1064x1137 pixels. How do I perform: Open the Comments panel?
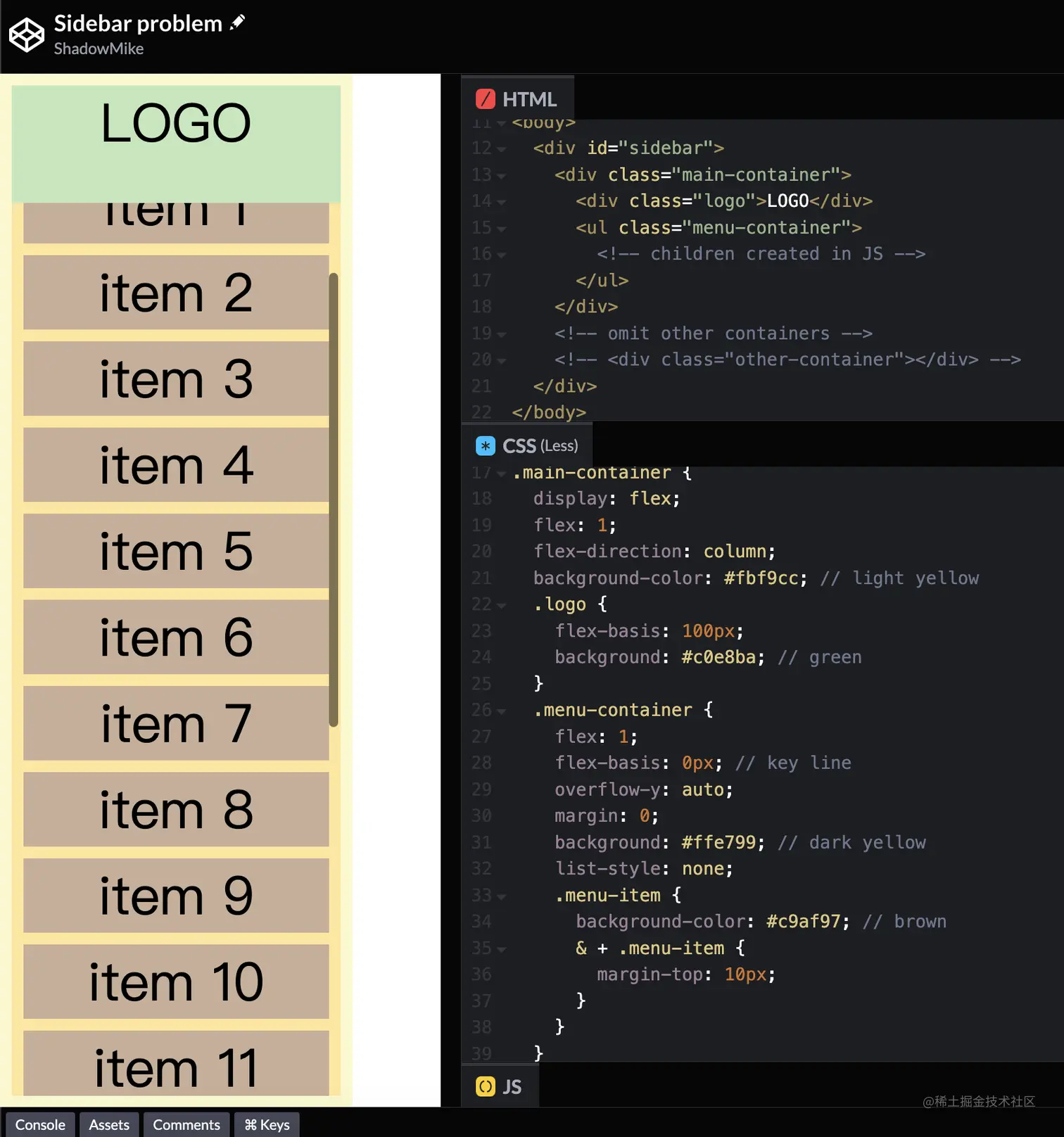[x=186, y=1124]
